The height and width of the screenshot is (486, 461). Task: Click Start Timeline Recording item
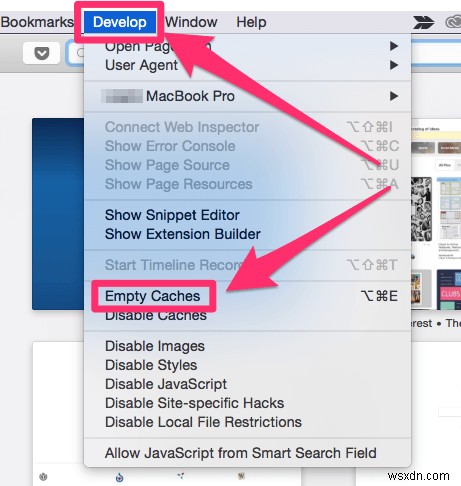[x=247, y=265]
